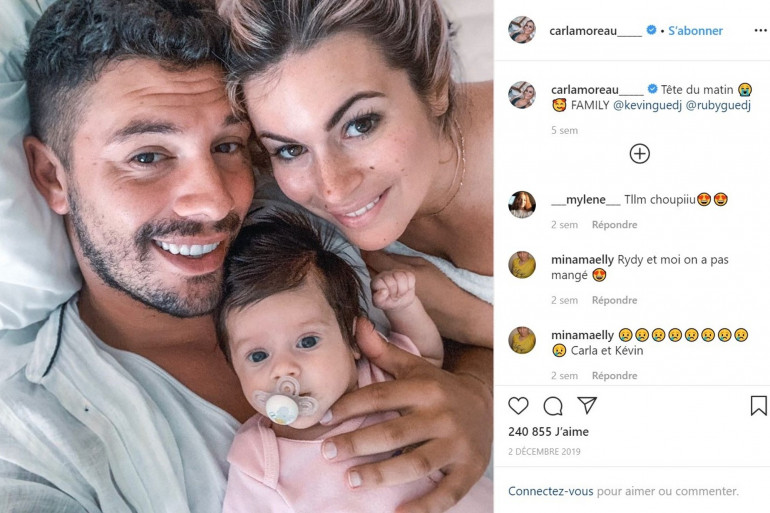Screen dimensions: 770x513
Task: Save post with bookmark icon
Action: point(758,405)
